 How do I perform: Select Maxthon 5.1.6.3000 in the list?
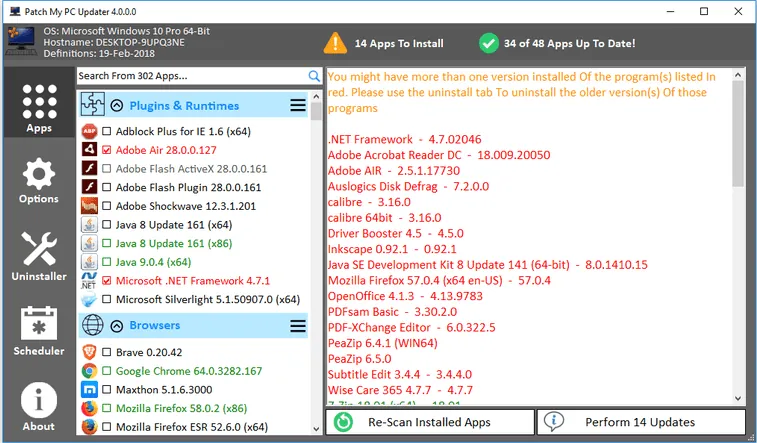(x=164, y=389)
